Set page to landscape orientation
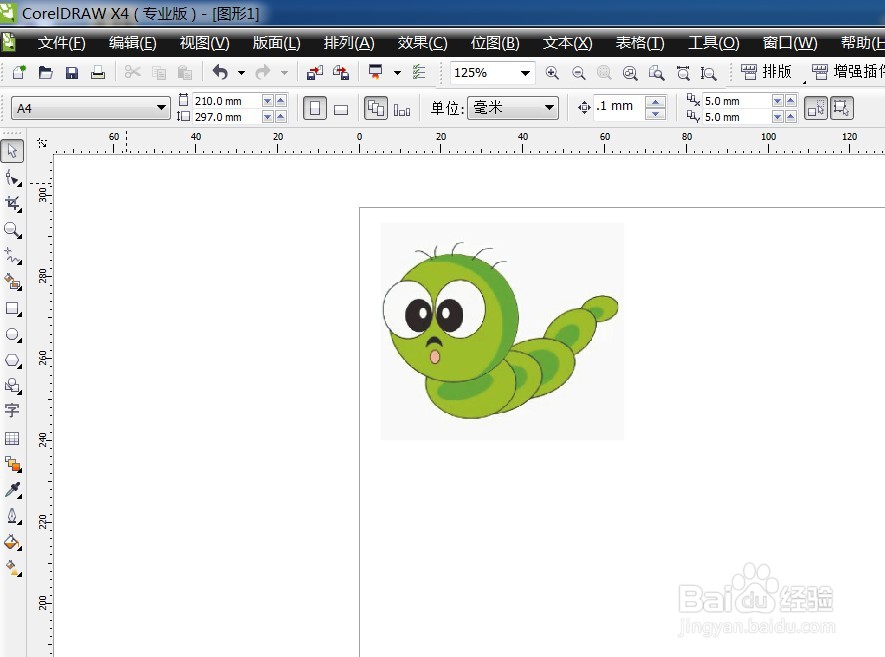Viewport: 885px width, 657px height. coord(341,110)
